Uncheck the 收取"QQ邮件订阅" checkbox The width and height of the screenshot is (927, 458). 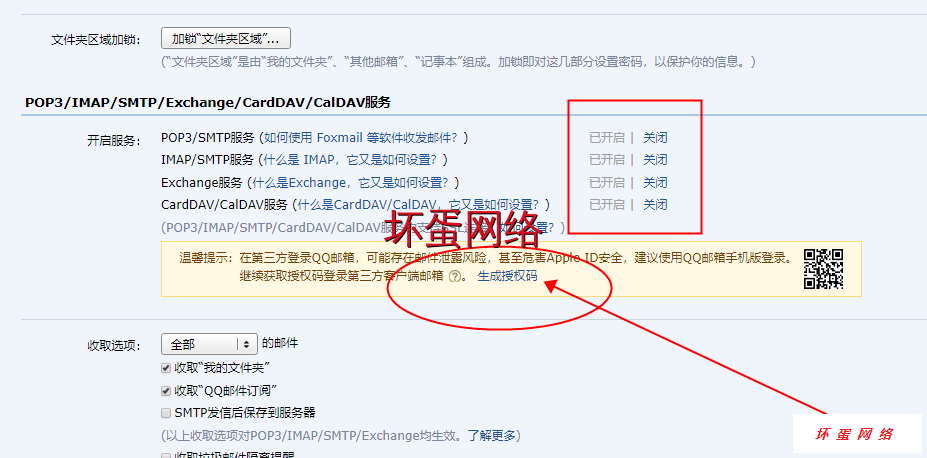(x=166, y=390)
